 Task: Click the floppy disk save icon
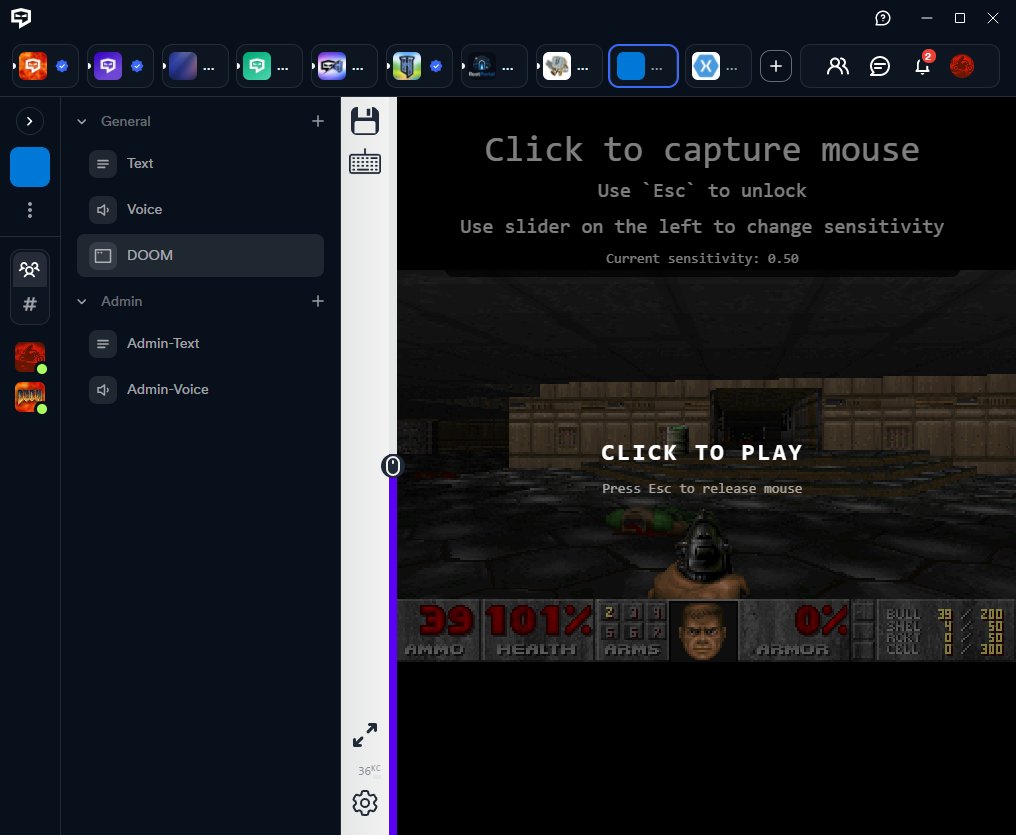point(365,121)
